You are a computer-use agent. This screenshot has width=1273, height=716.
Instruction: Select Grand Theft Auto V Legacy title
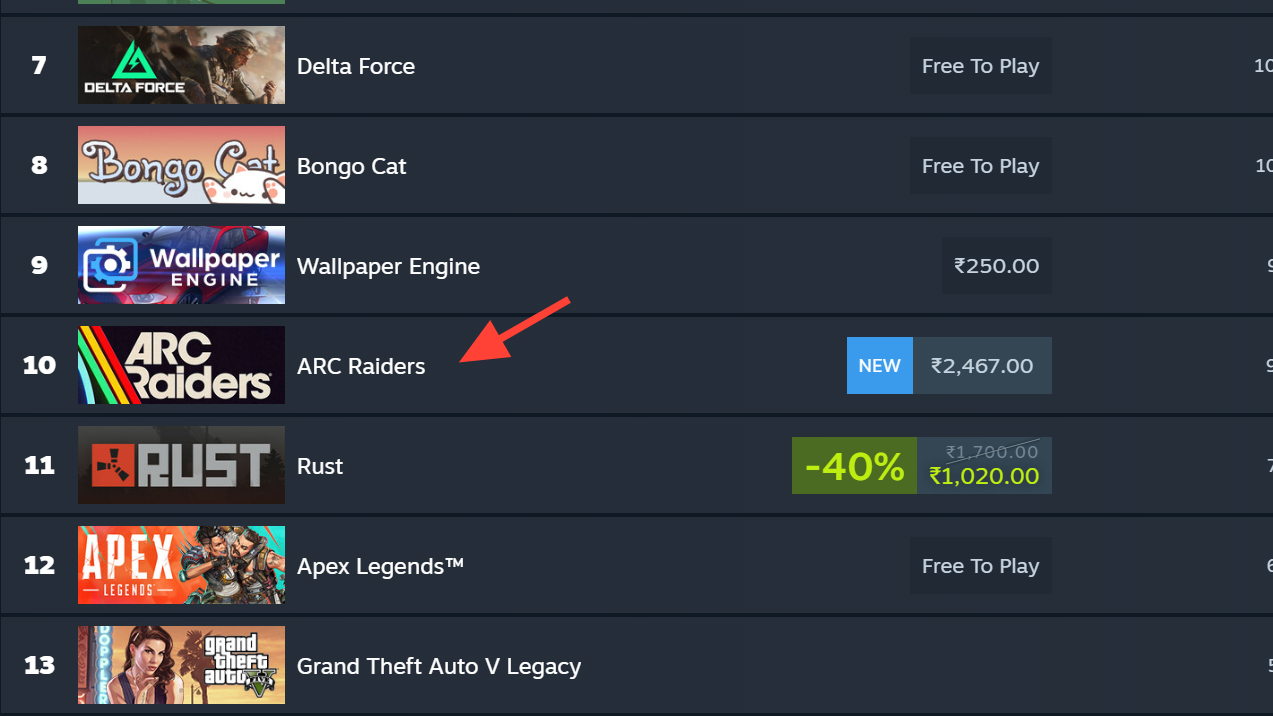pos(439,666)
